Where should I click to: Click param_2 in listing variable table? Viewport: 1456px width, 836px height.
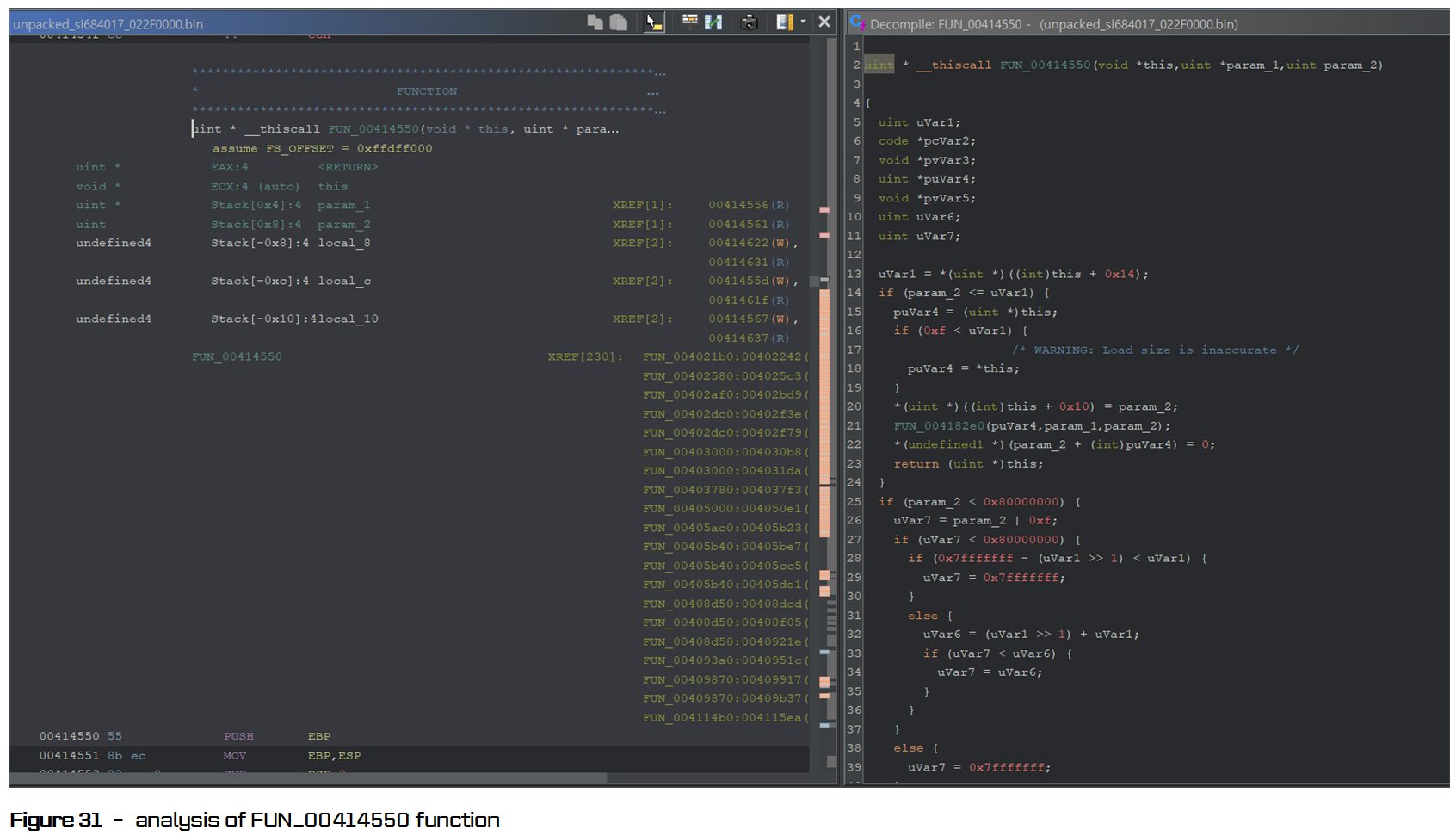pos(344,224)
